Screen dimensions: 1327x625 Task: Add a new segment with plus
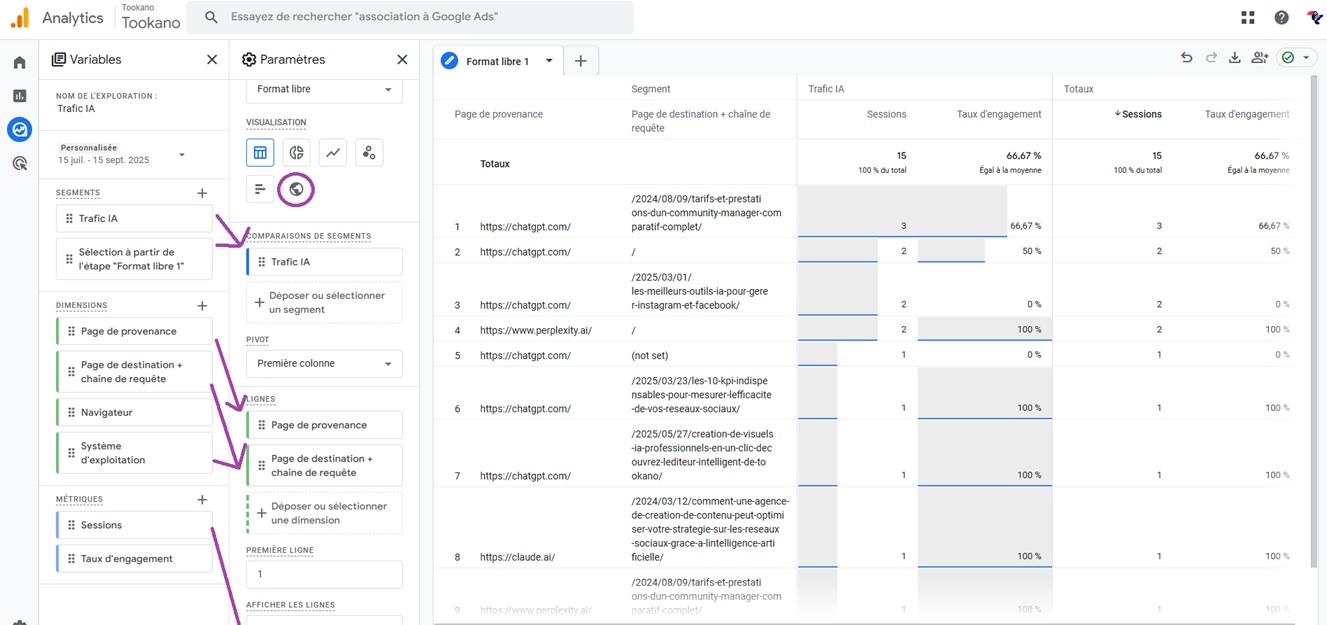click(202, 193)
